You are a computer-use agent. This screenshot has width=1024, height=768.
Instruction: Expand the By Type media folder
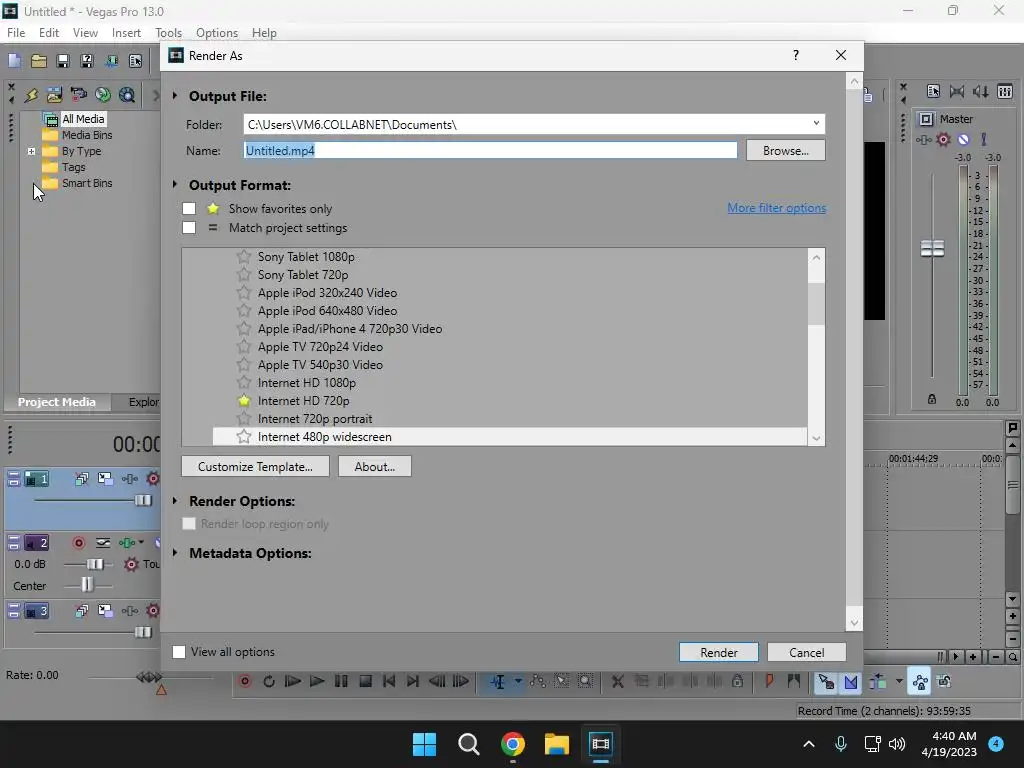point(31,151)
